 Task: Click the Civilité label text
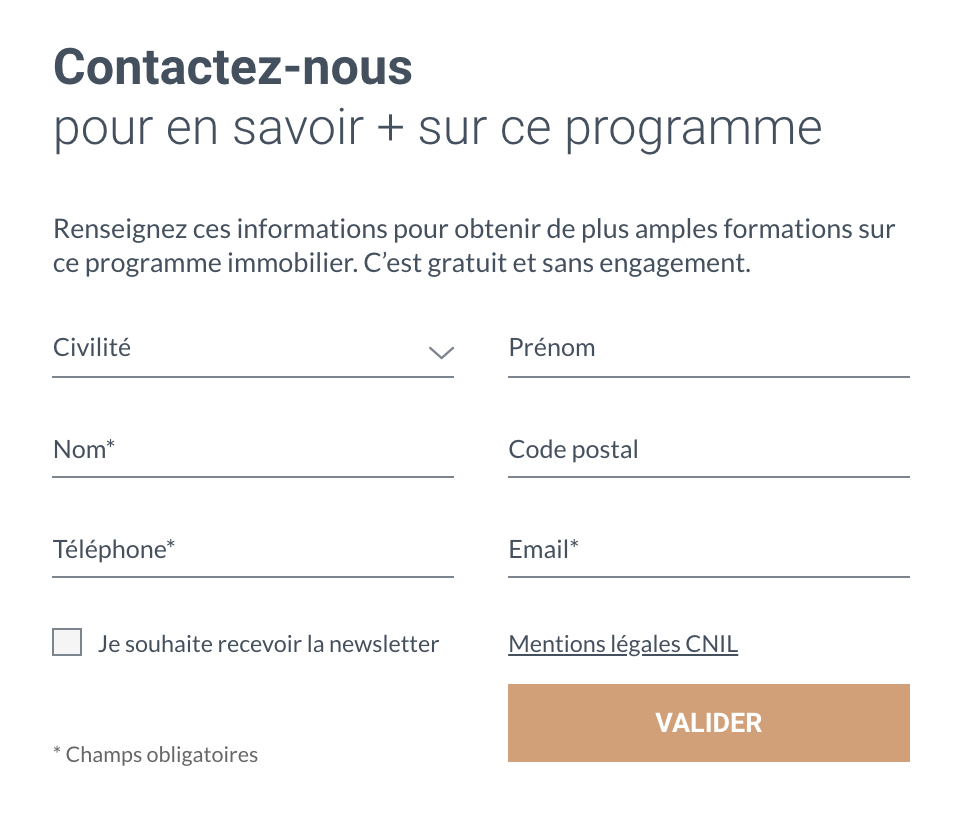pos(92,347)
